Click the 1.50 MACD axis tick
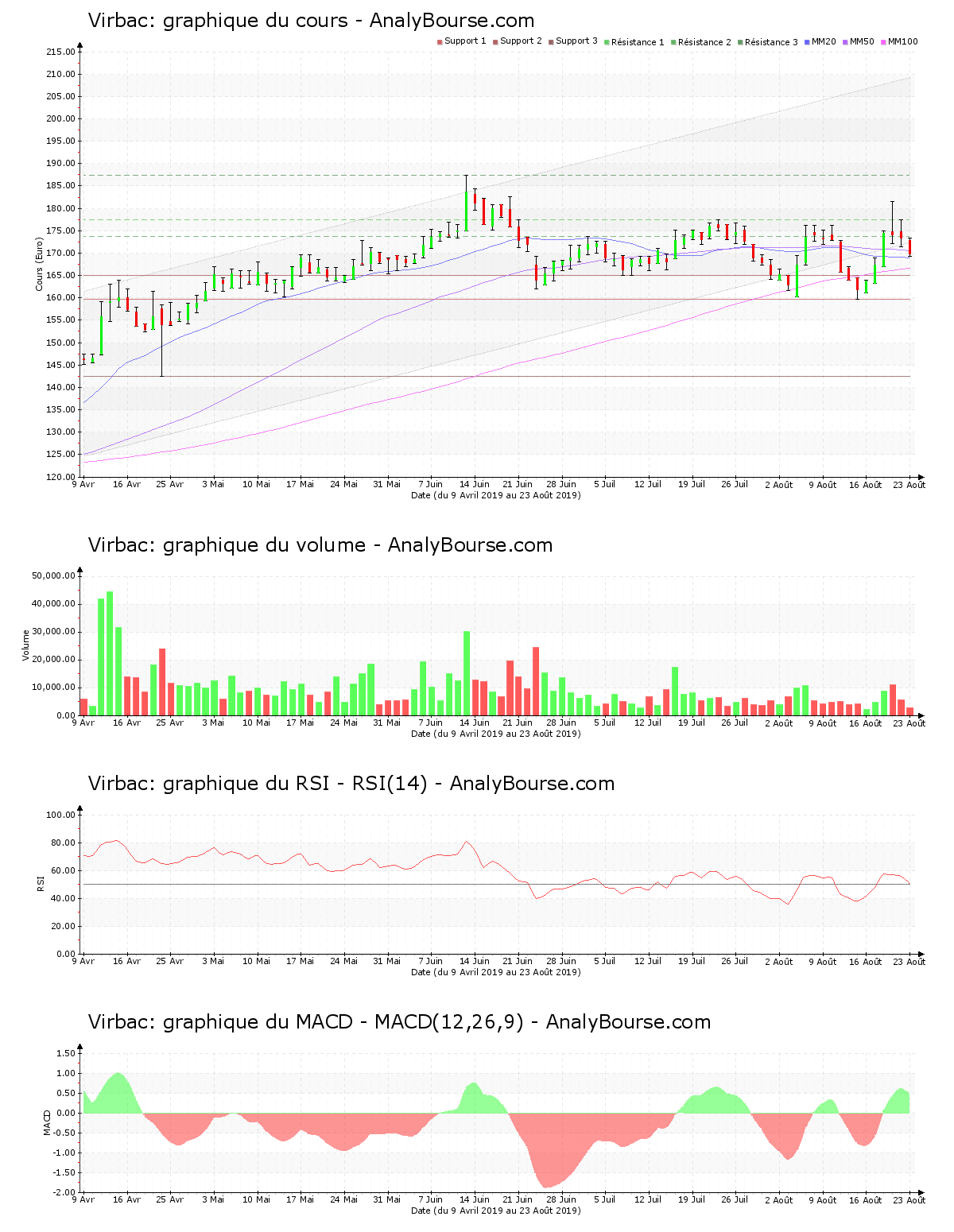Image resolution: width=954 pixels, height=1232 pixels. (66, 1053)
